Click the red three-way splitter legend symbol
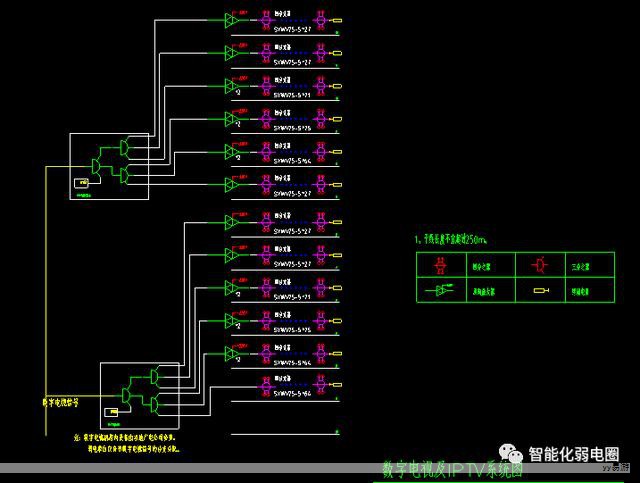This screenshot has height=483, width=640. [x=537, y=266]
